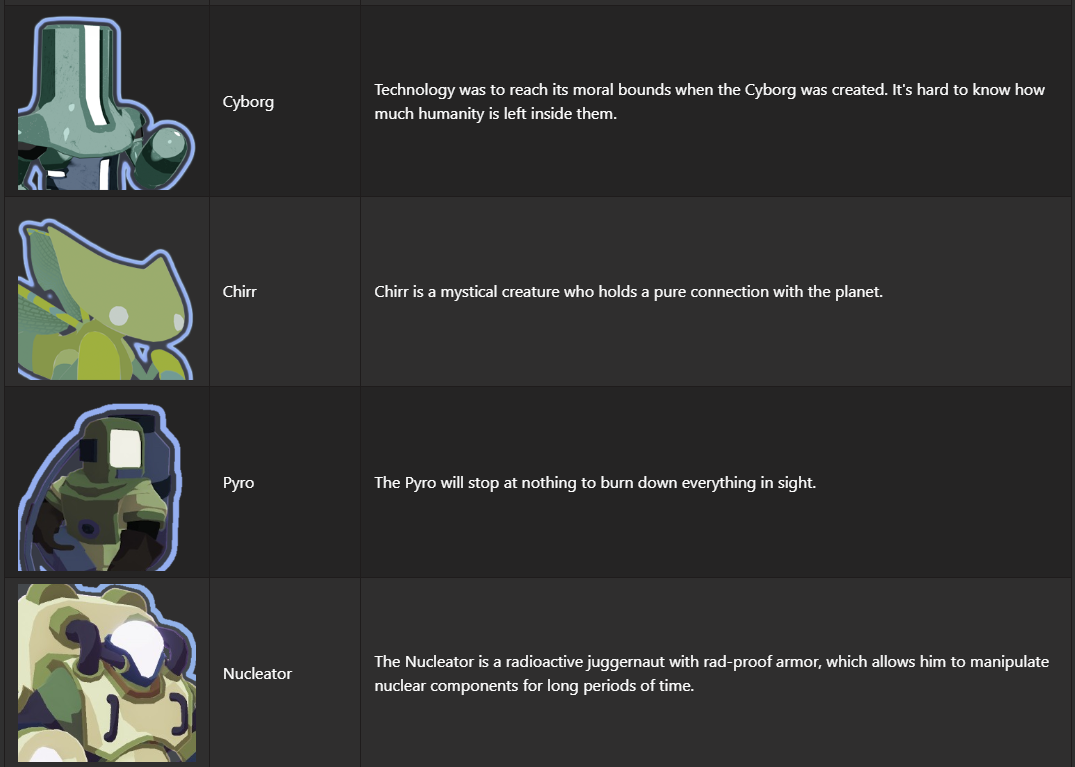
Task: Click the Pyro description sentence
Action: (x=595, y=483)
